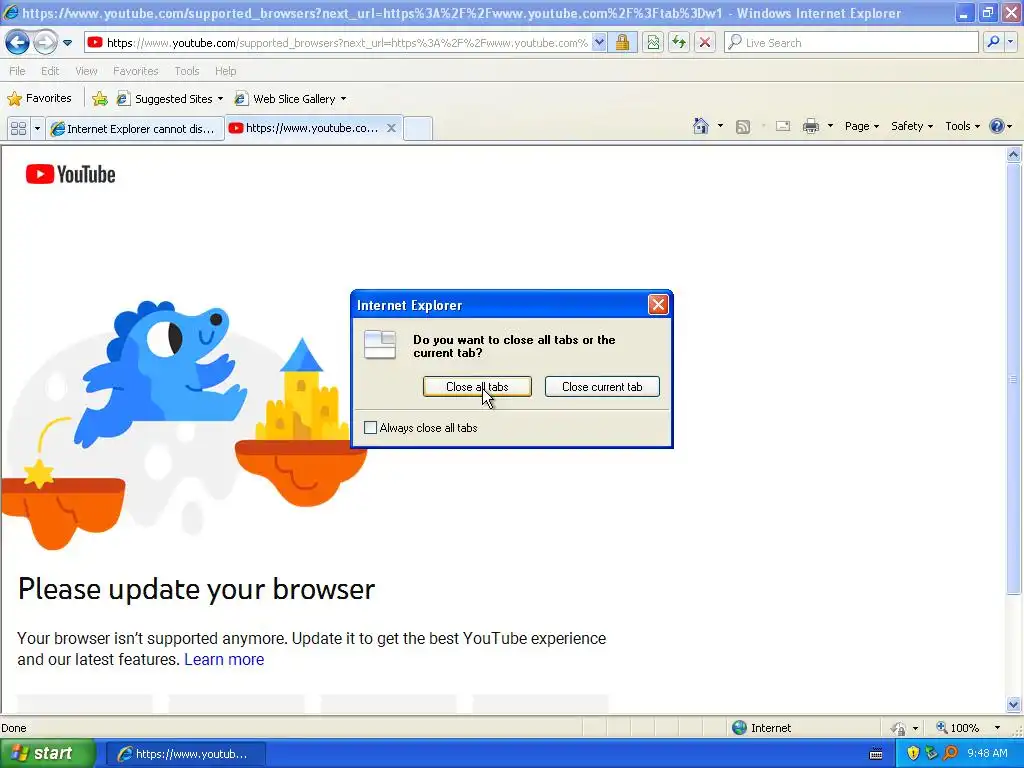Expand the tab list dropdown arrow
The height and width of the screenshot is (768, 1024).
click(37, 129)
